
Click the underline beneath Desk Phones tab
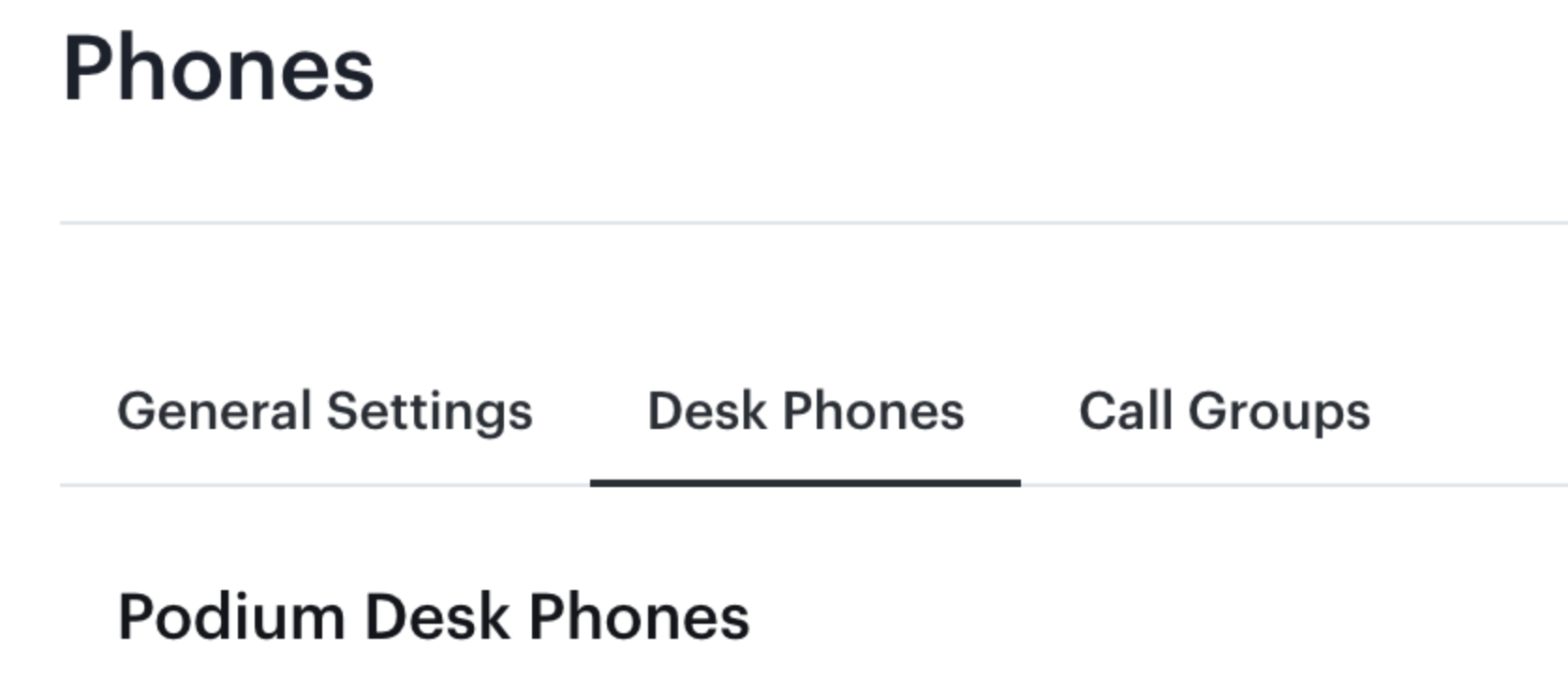click(806, 483)
